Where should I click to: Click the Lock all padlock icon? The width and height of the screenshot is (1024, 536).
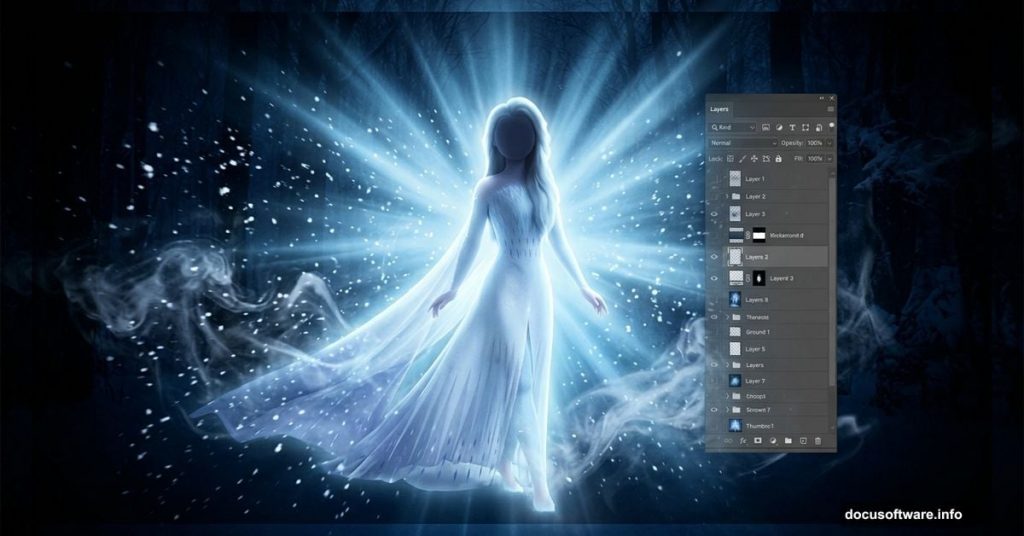(x=778, y=159)
